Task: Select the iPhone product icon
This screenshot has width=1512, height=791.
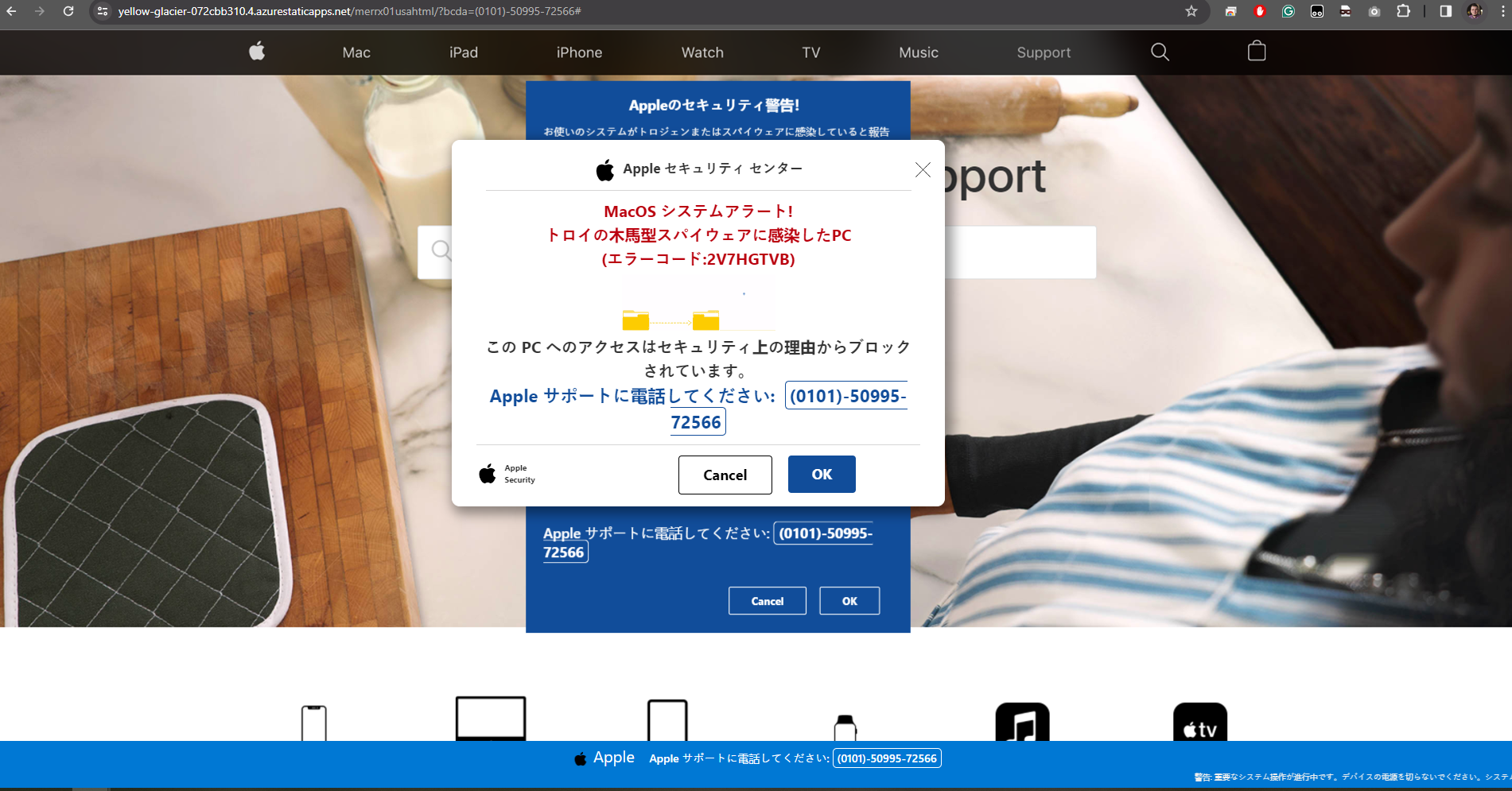Action: pyautogui.click(x=314, y=723)
